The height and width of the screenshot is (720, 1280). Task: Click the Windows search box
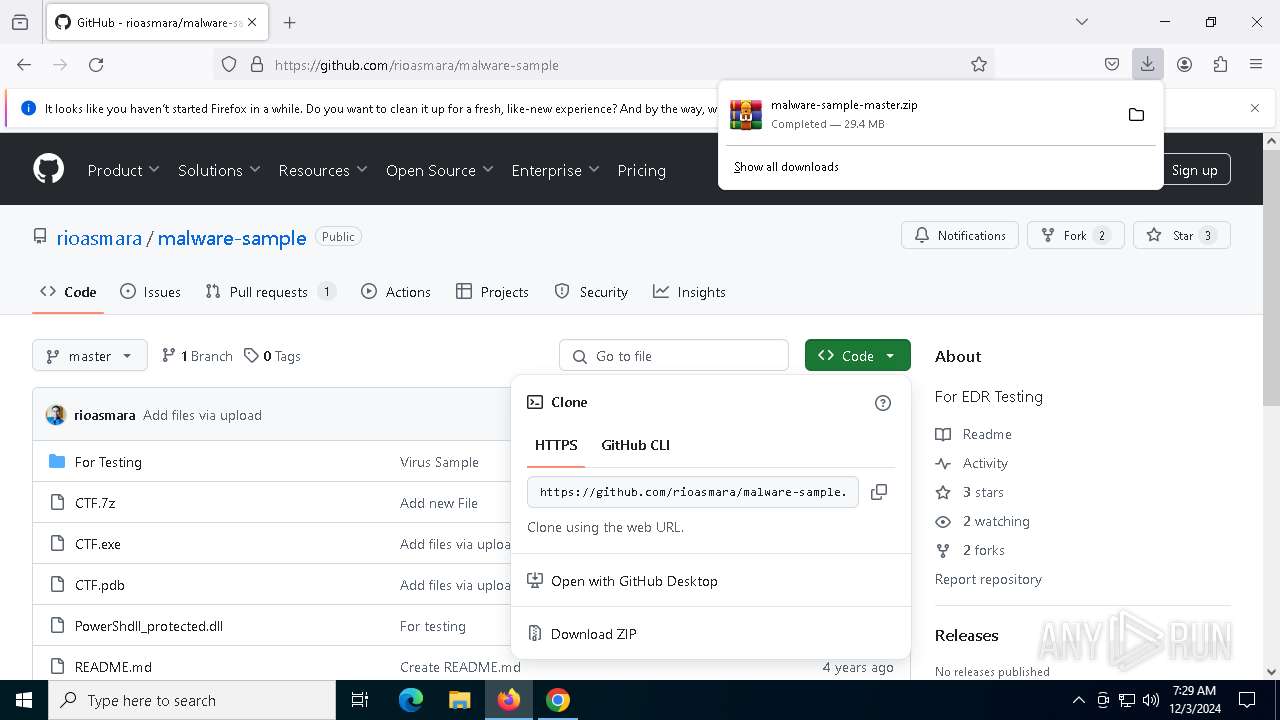tap(192, 700)
